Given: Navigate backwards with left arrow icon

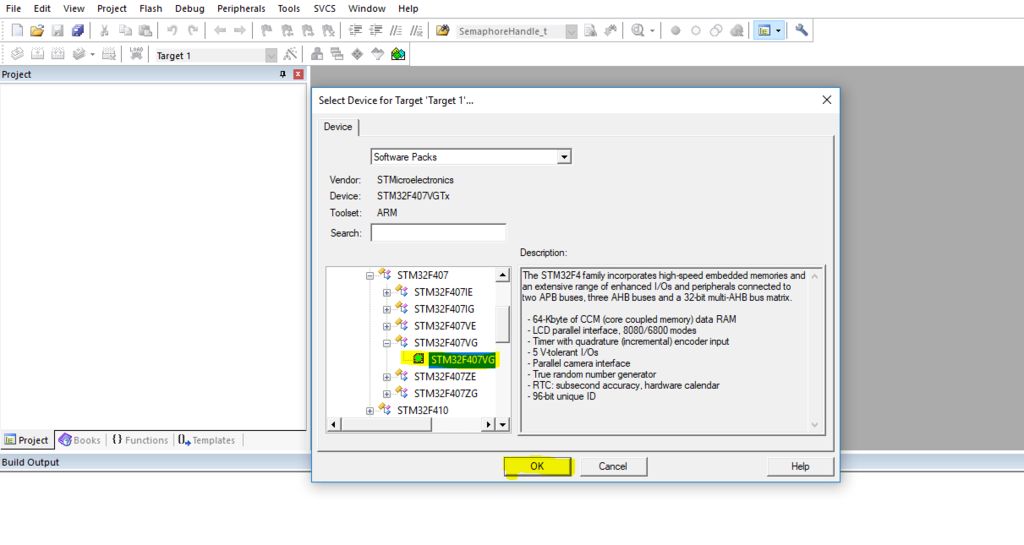Looking at the screenshot, I should 220,31.
